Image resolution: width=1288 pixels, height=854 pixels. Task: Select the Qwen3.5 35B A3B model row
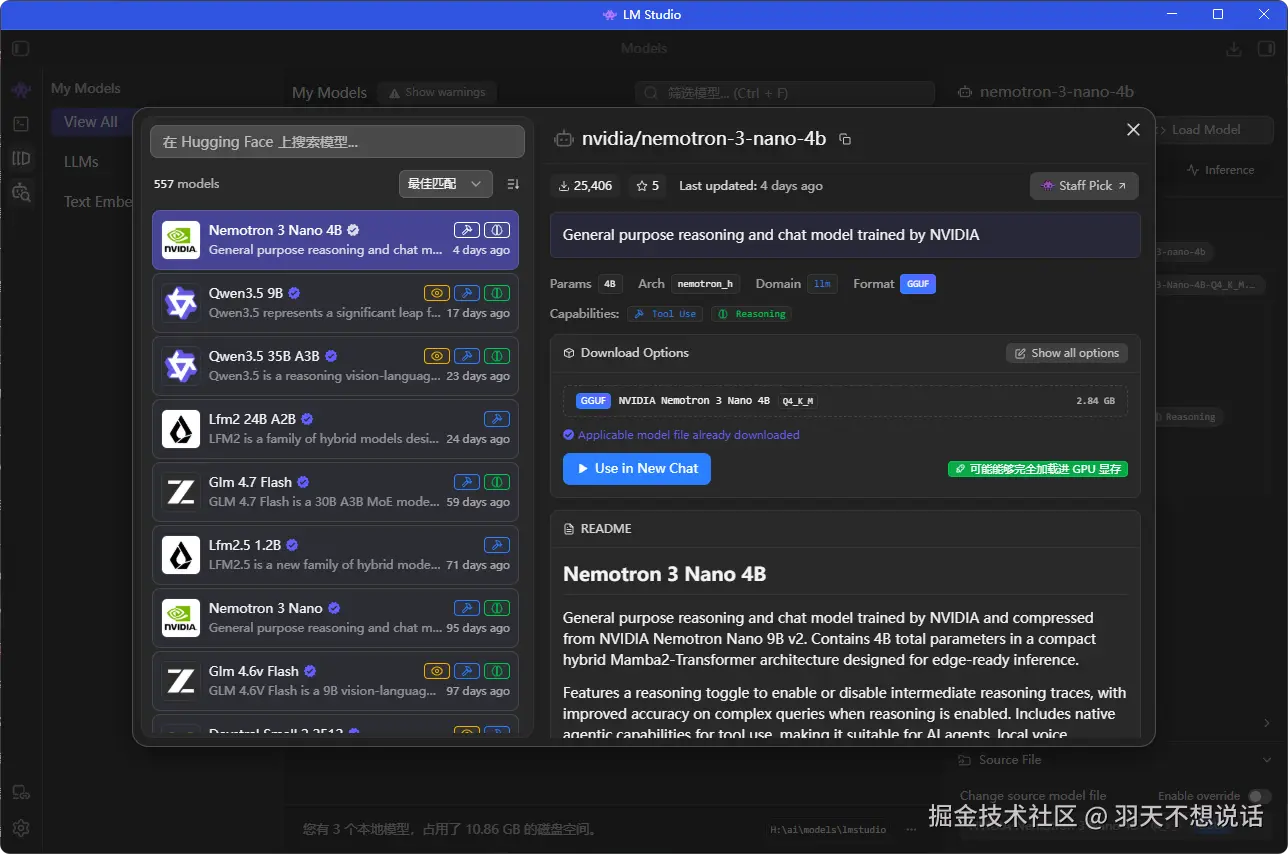(x=335, y=366)
